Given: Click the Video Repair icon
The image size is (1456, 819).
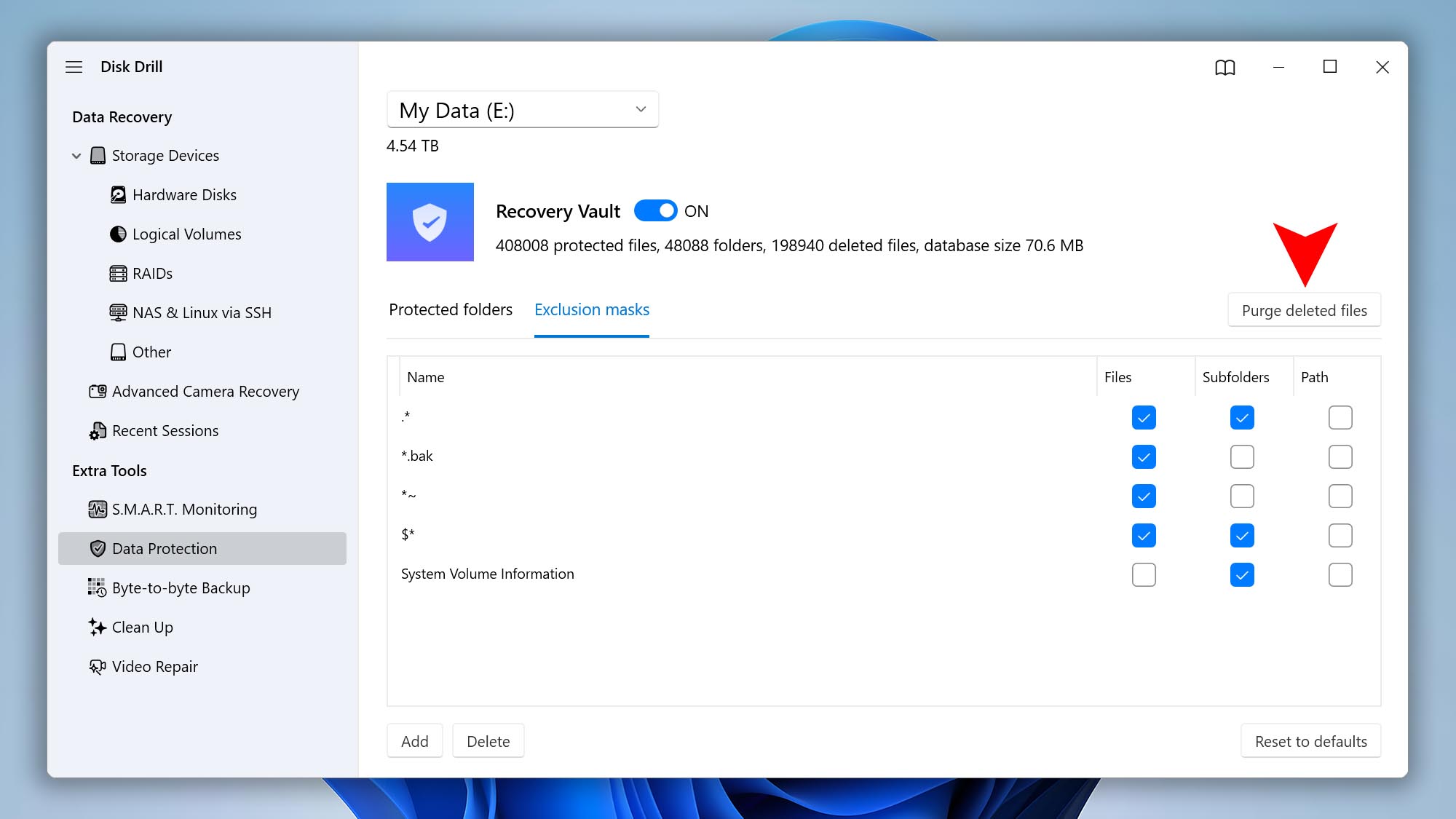Looking at the screenshot, I should point(98,667).
